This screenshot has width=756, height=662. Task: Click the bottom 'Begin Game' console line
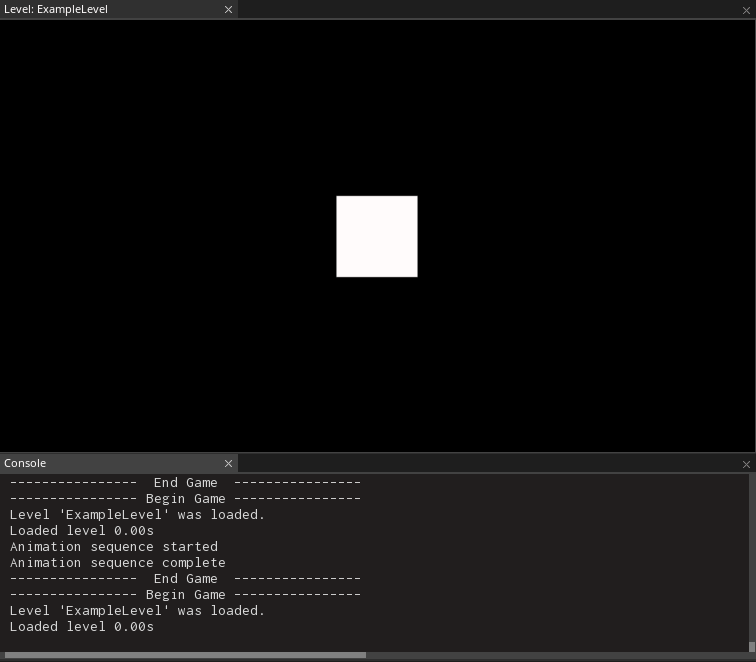tap(185, 594)
